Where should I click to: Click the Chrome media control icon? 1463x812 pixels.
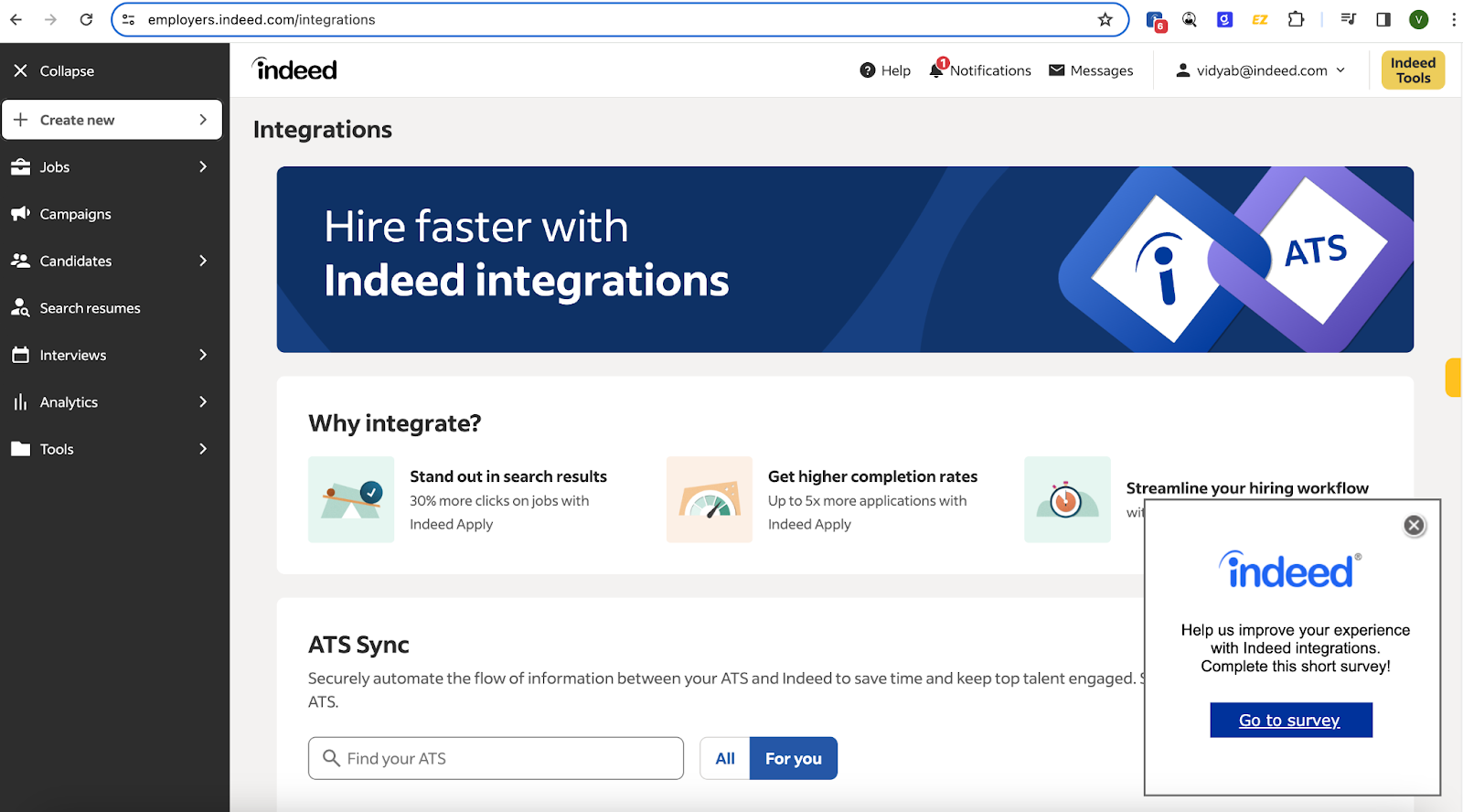point(1348,19)
